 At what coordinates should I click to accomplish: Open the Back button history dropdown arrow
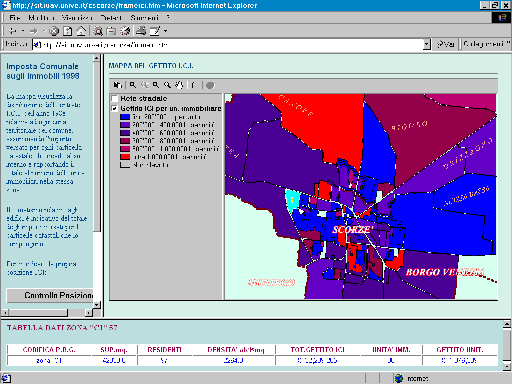pos(23,31)
